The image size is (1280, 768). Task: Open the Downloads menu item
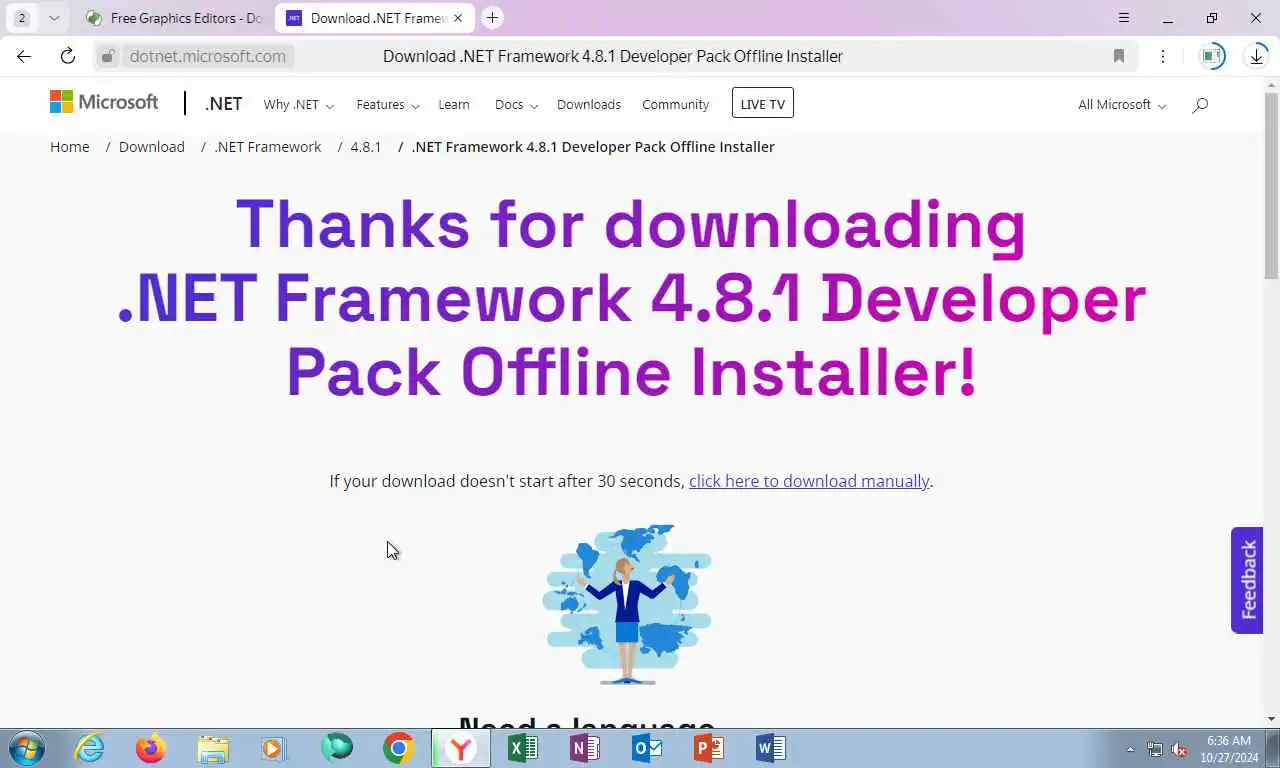click(x=589, y=104)
